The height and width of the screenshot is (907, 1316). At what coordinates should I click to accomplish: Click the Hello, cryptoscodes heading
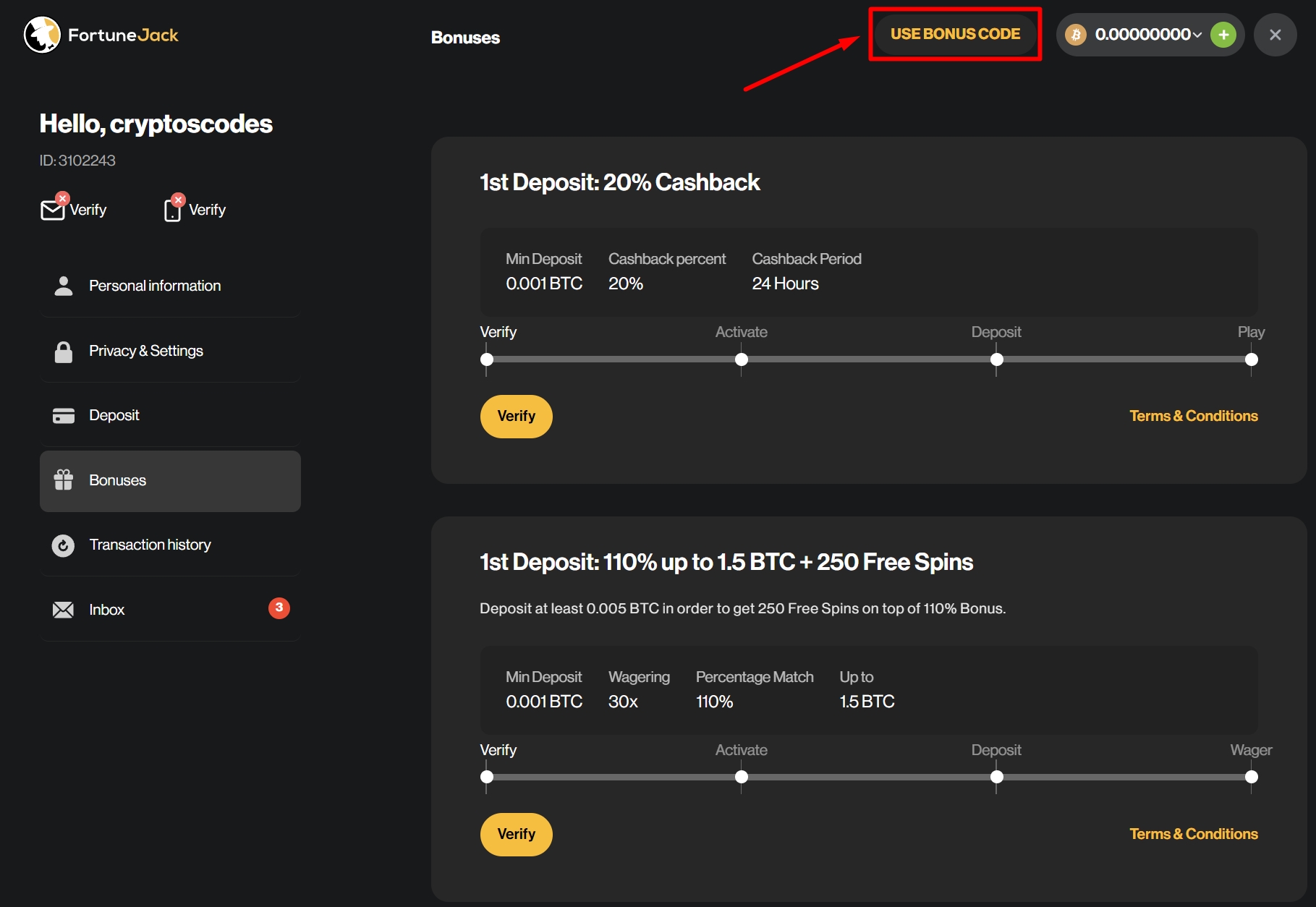click(x=156, y=124)
